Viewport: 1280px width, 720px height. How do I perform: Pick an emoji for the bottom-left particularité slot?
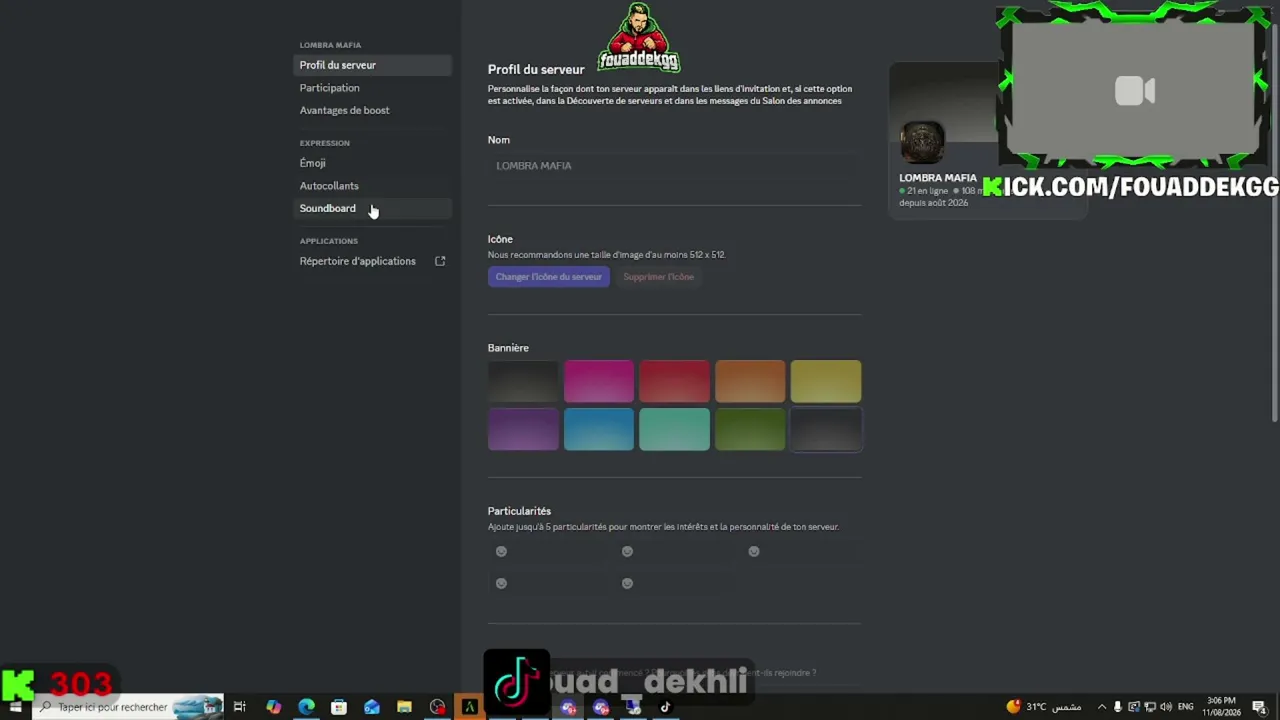point(501,583)
